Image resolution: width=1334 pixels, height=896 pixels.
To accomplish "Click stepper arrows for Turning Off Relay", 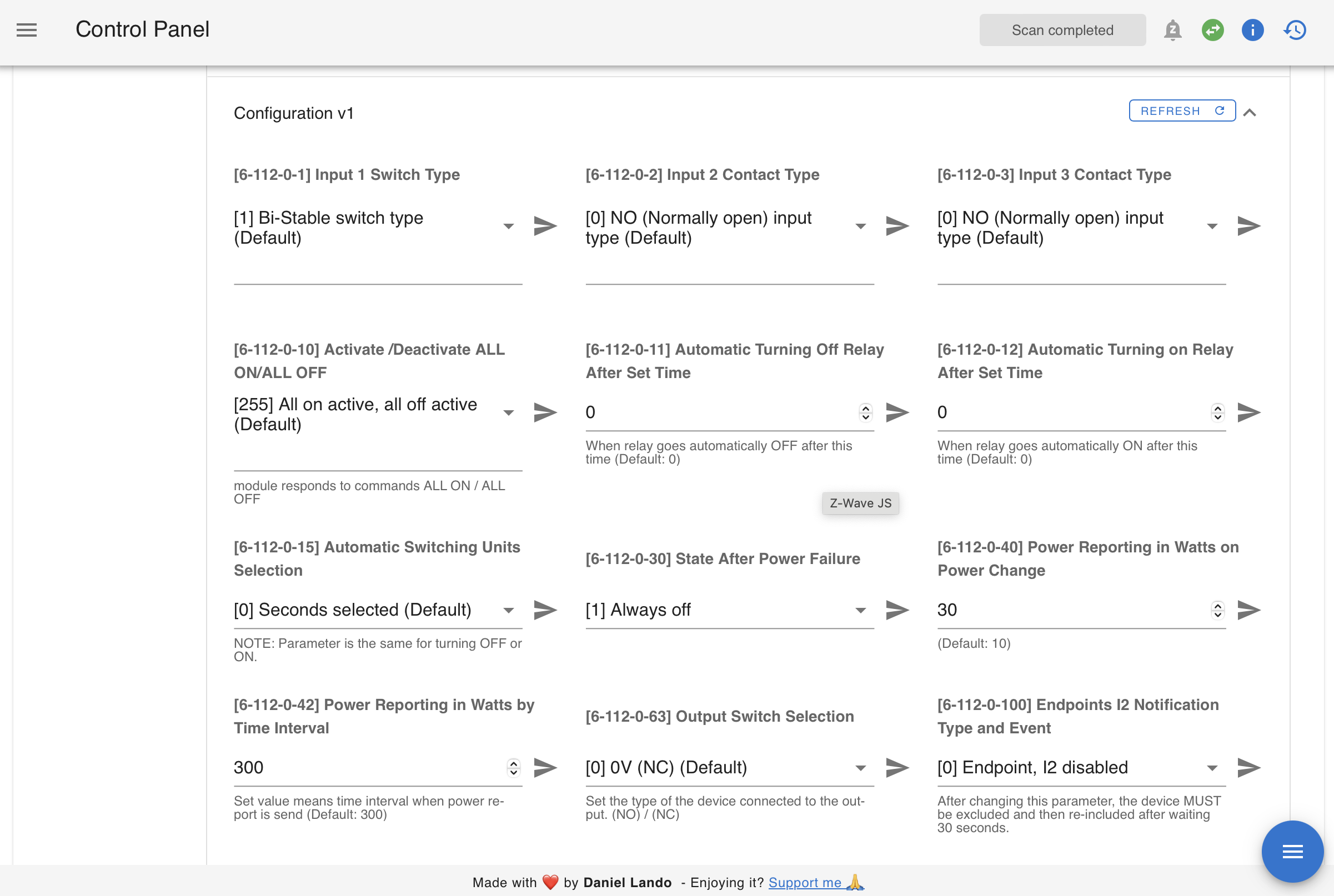I will (865, 412).
